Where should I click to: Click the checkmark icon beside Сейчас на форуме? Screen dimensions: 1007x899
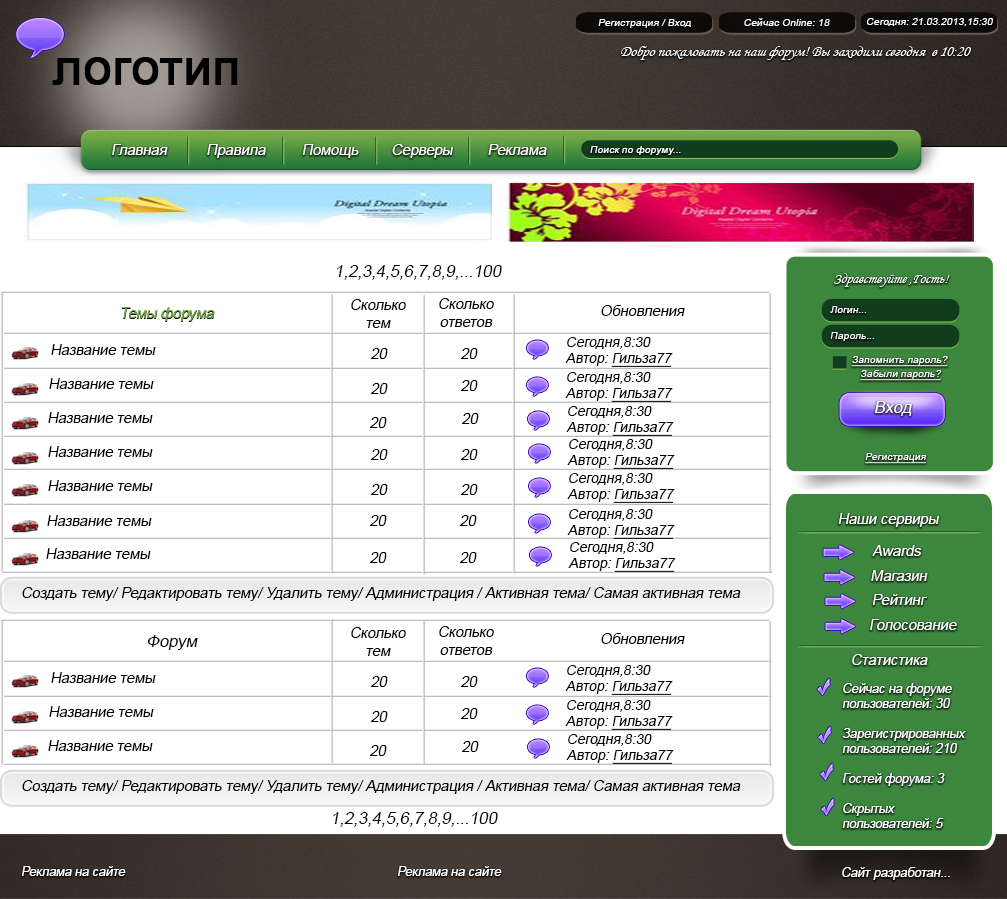(x=824, y=688)
